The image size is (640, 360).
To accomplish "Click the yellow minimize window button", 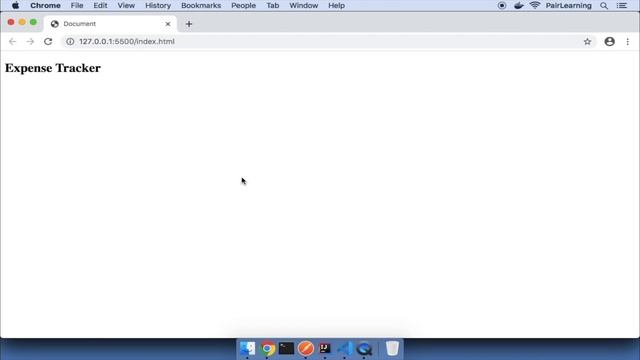I will coord(22,22).
